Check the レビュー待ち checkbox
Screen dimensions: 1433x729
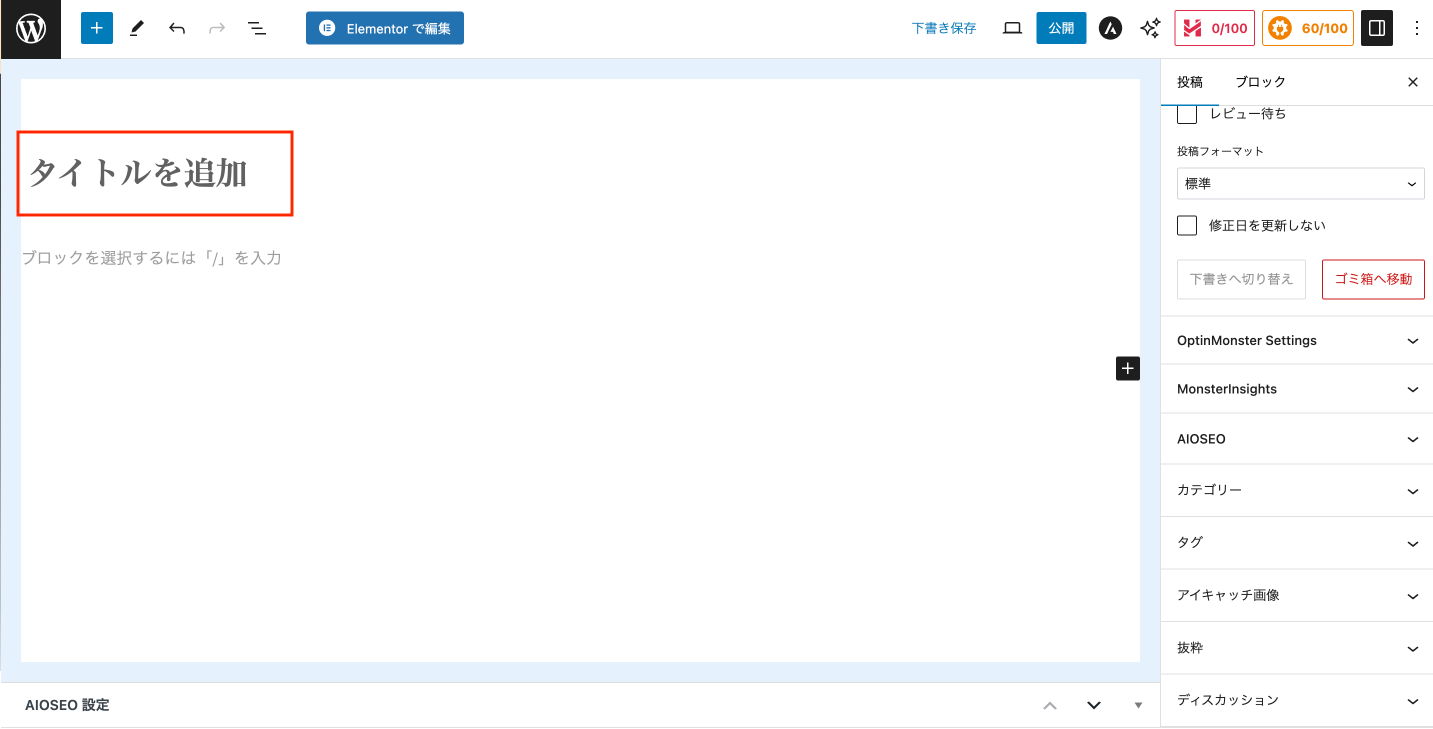pos(1187,114)
